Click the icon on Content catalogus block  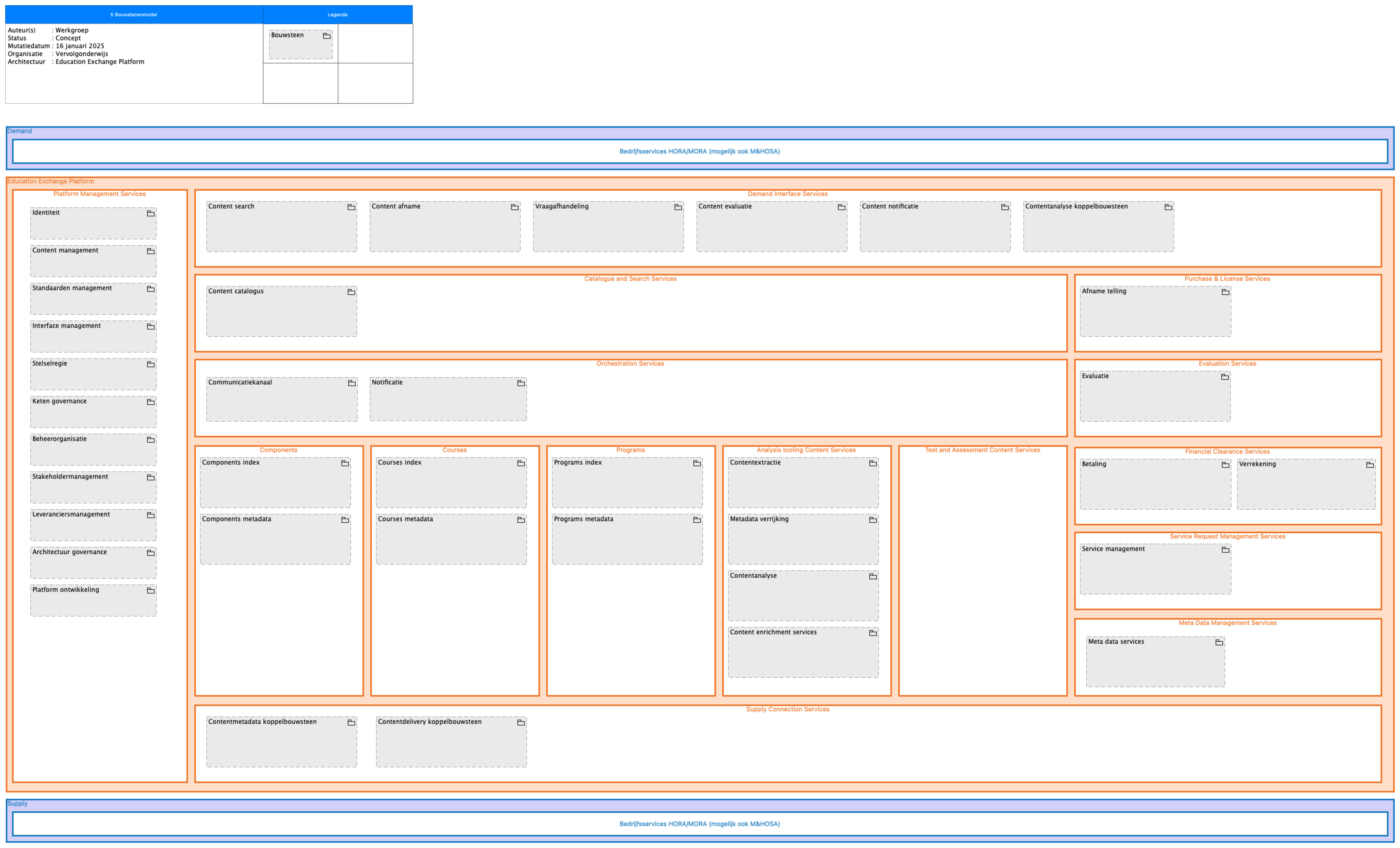click(x=351, y=292)
